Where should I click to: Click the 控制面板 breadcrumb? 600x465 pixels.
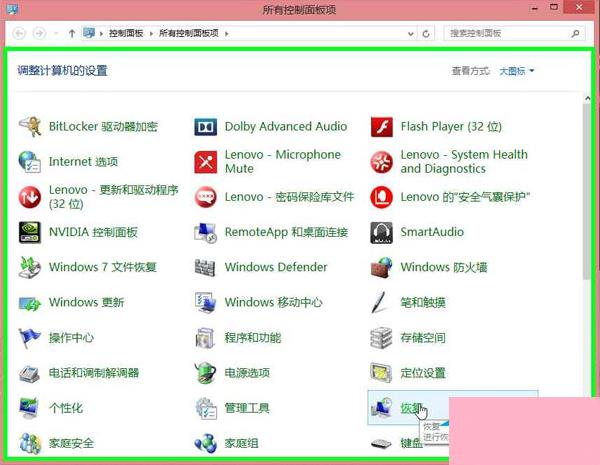pyautogui.click(x=126, y=33)
